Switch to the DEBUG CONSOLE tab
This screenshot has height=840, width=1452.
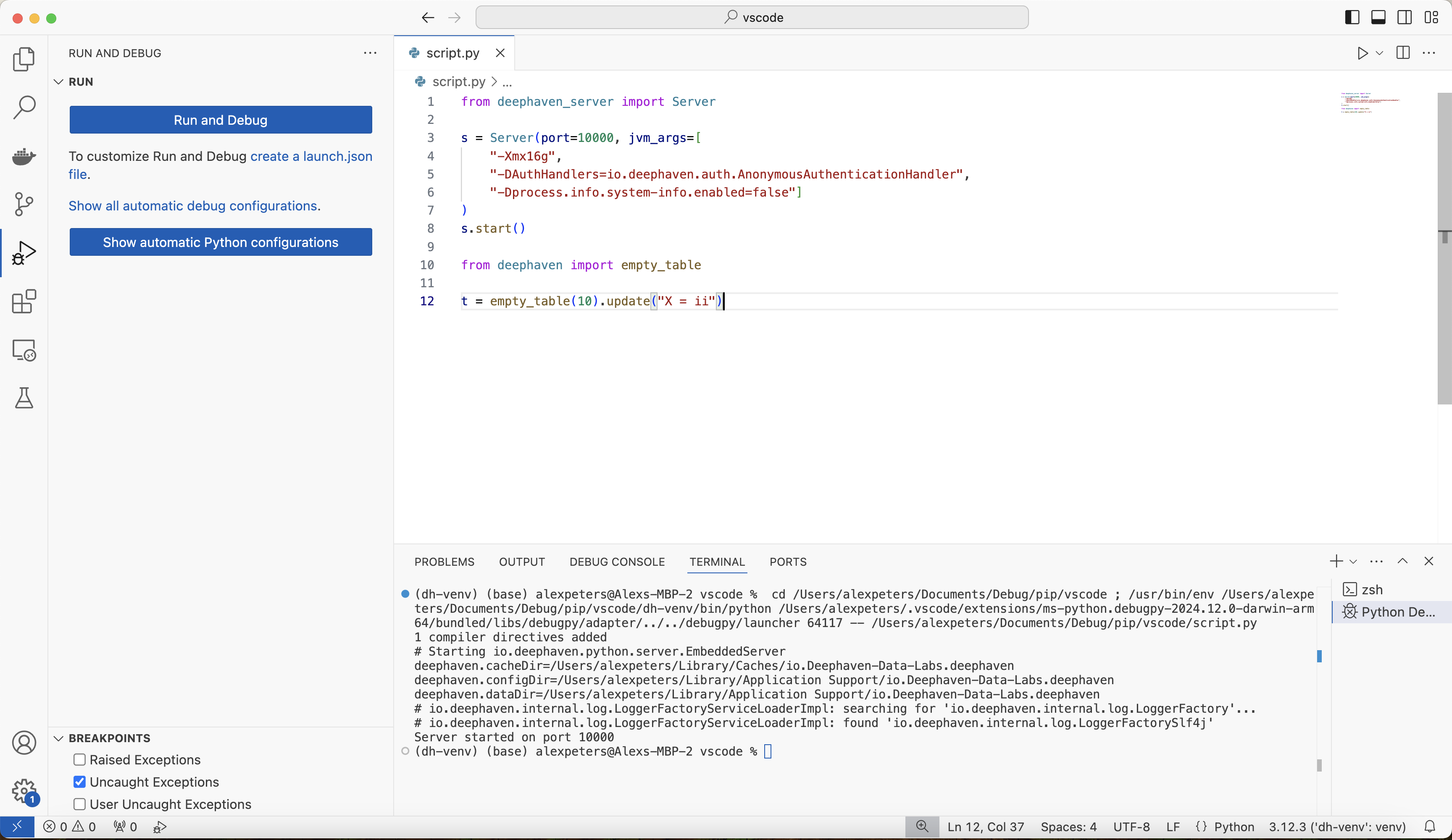(x=616, y=562)
